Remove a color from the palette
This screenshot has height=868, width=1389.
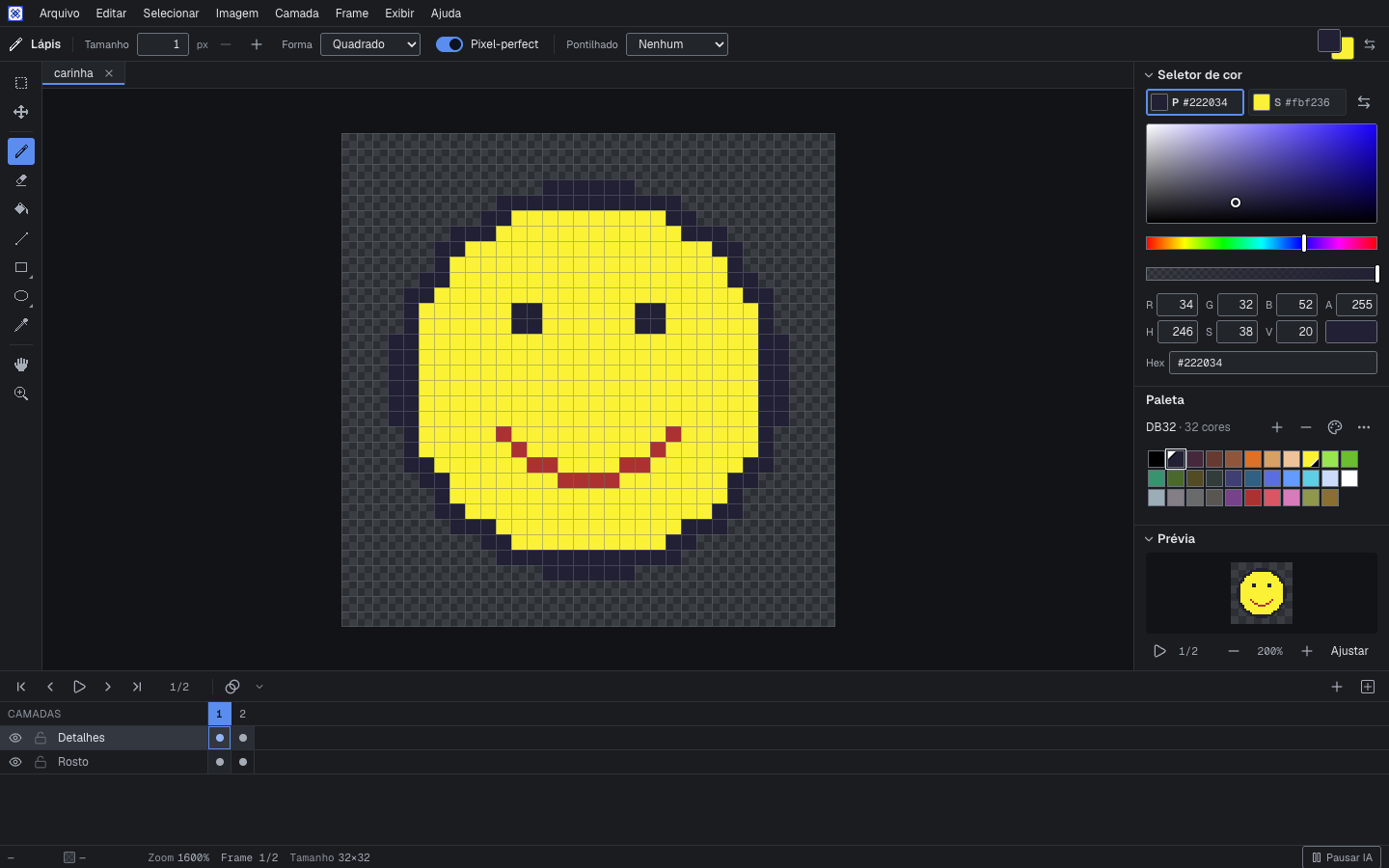pos(1306,427)
